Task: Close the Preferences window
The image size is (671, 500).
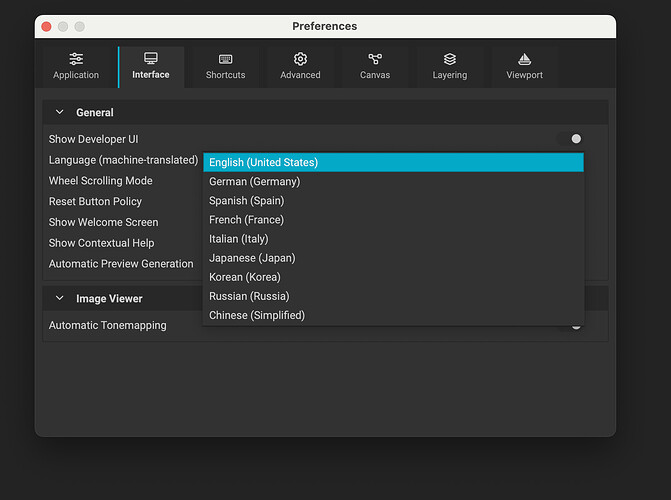Action: tap(46, 26)
